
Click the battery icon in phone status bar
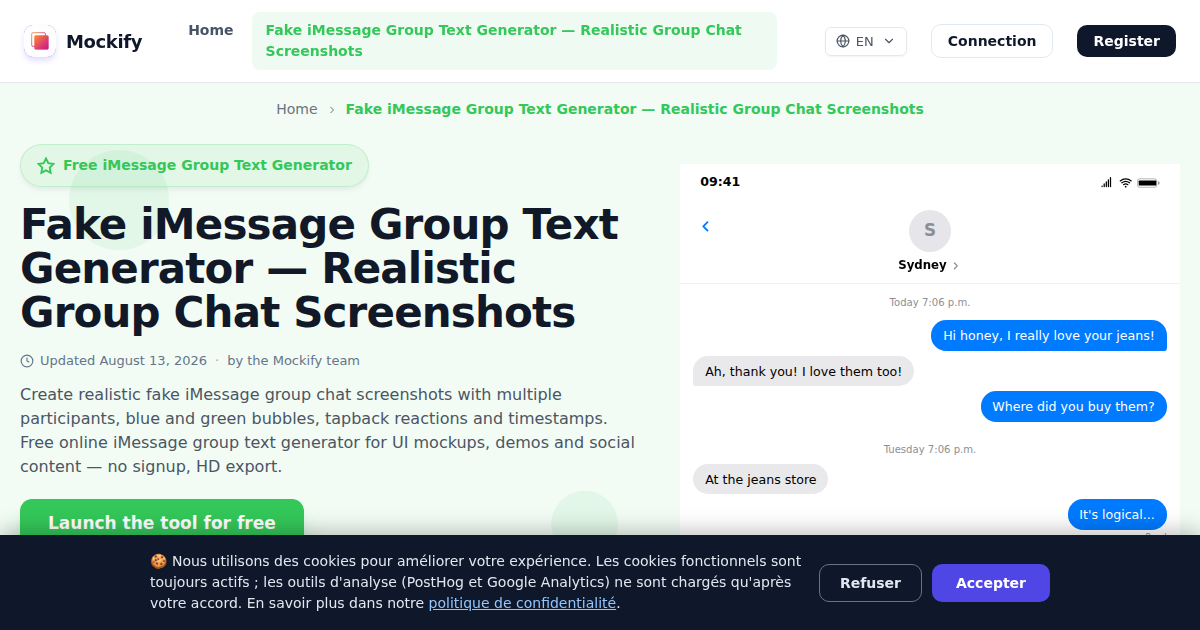(1148, 182)
